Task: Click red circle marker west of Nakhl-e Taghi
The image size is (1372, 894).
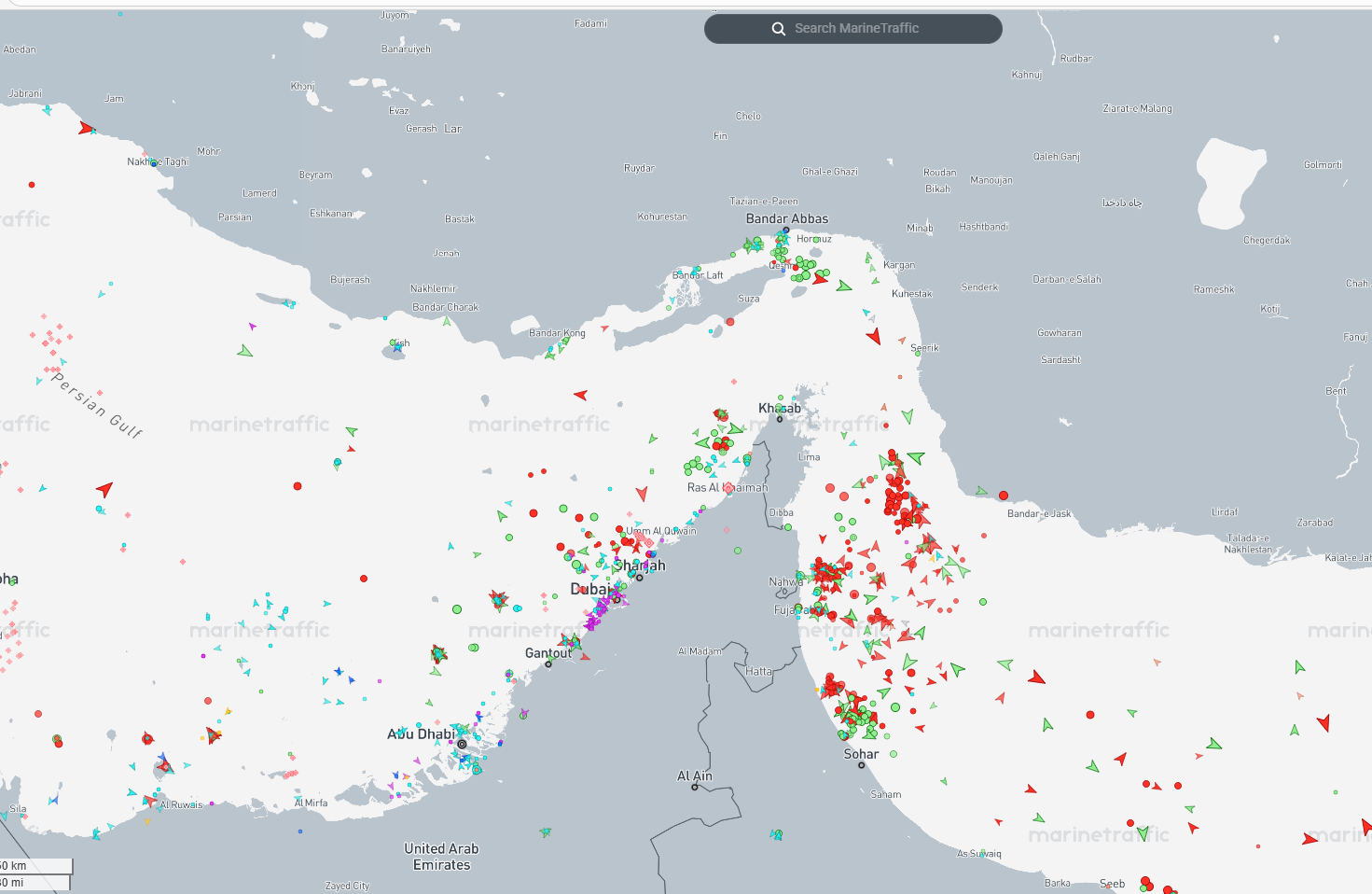Action: tap(32, 185)
